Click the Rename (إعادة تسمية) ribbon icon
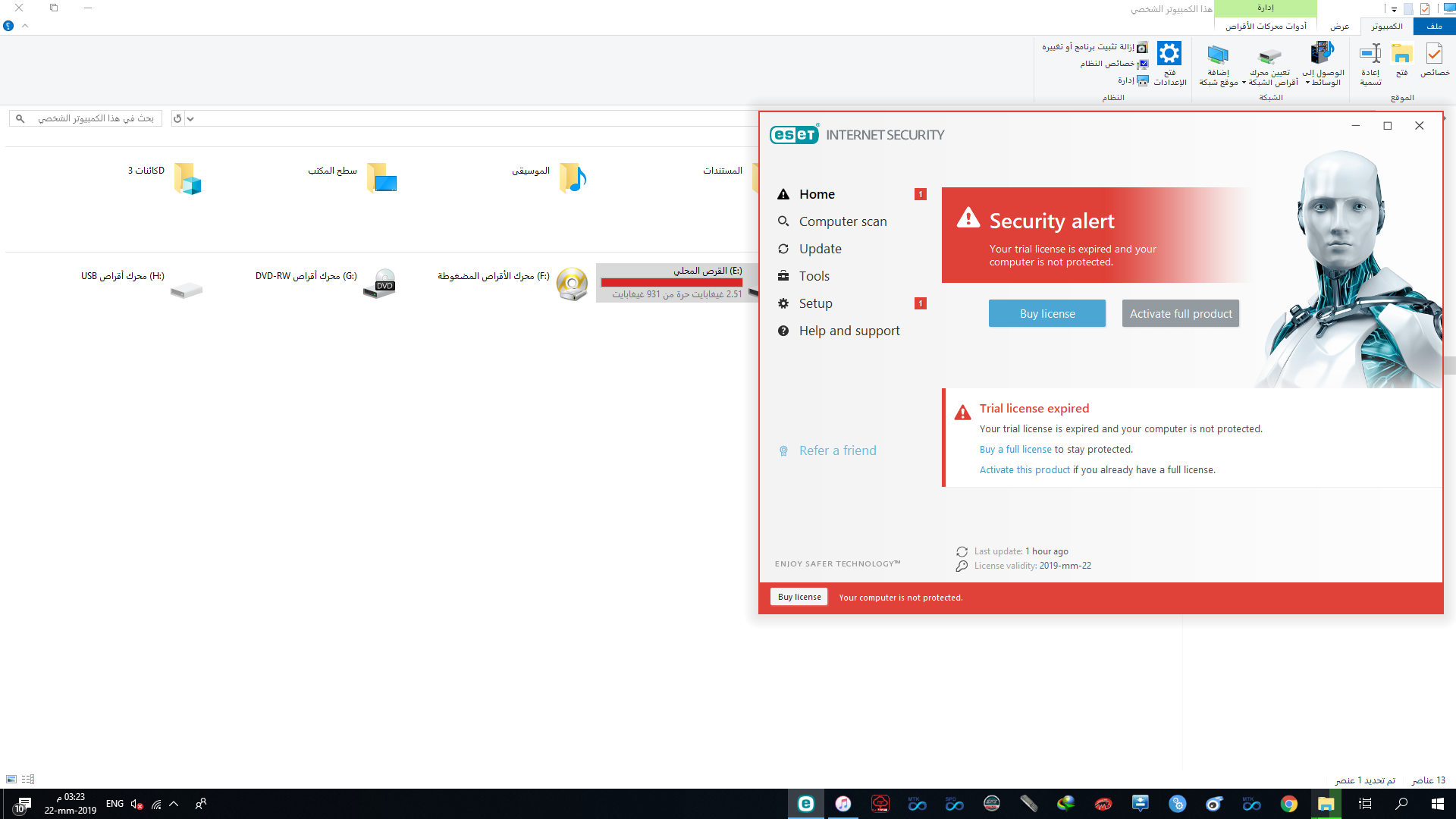Image resolution: width=1456 pixels, height=819 pixels. 1370,64
